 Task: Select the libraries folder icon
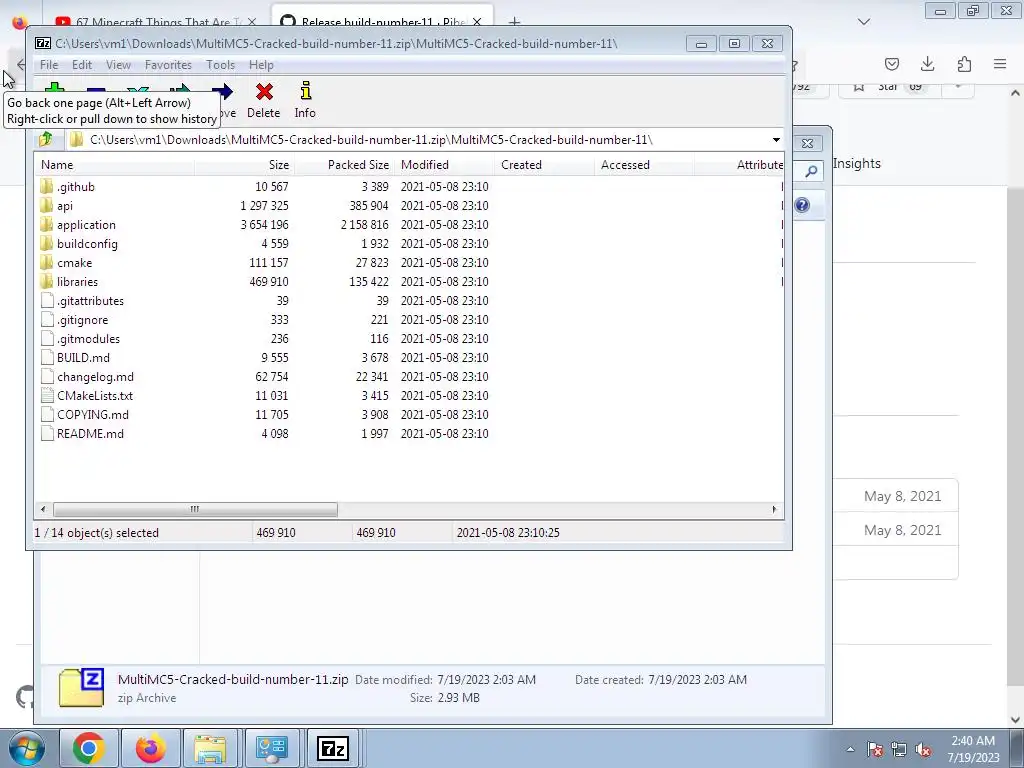point(46,281)
